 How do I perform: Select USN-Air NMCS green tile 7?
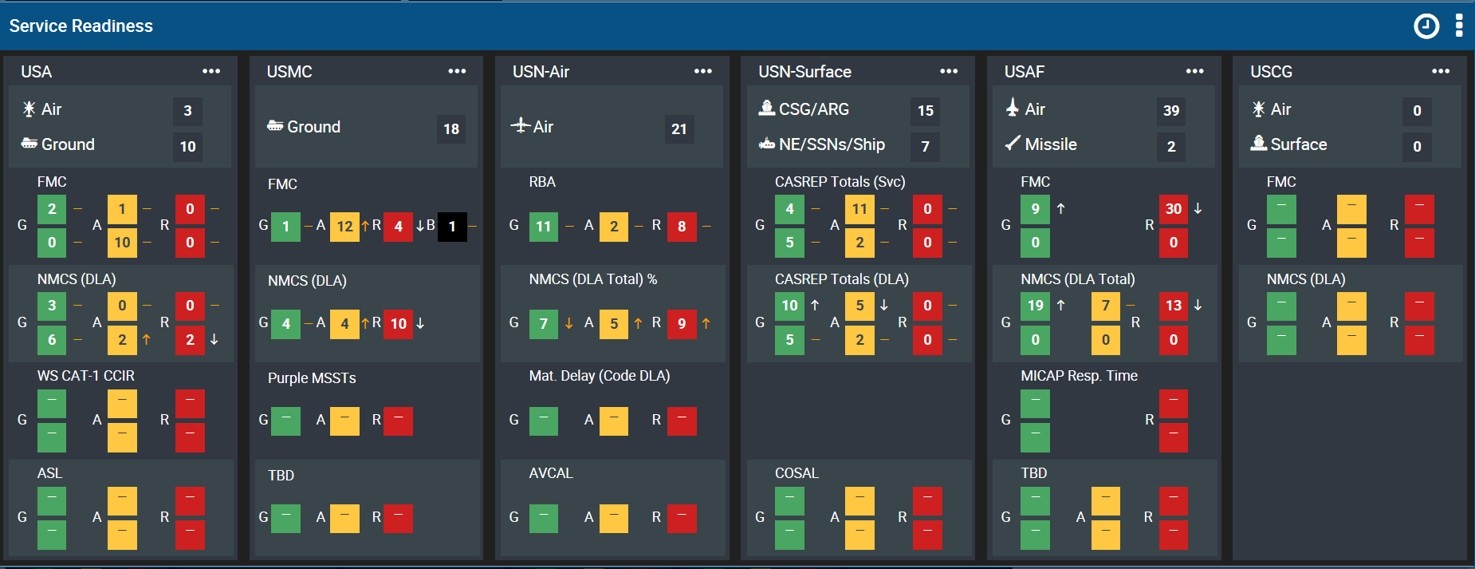point(543,323)
